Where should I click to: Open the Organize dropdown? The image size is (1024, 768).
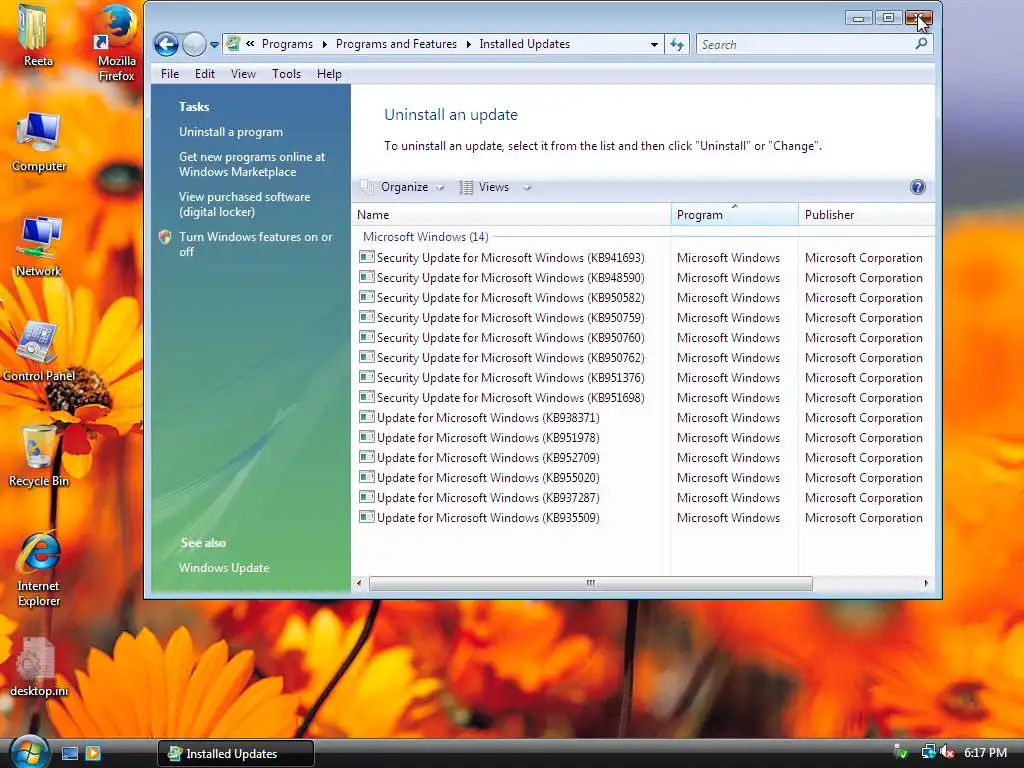(x=404, y=187)
